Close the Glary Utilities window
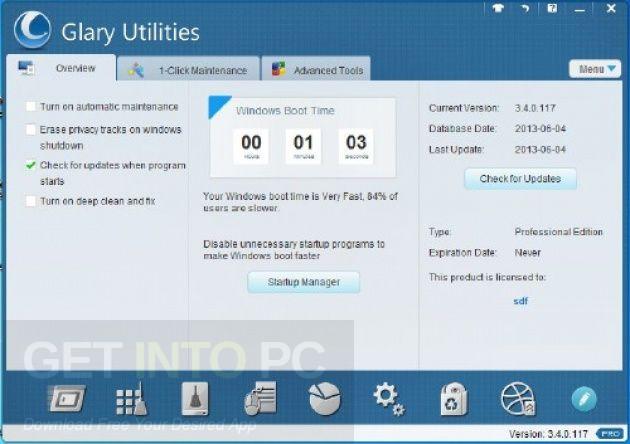630x444 pixels. click(611, 8)
